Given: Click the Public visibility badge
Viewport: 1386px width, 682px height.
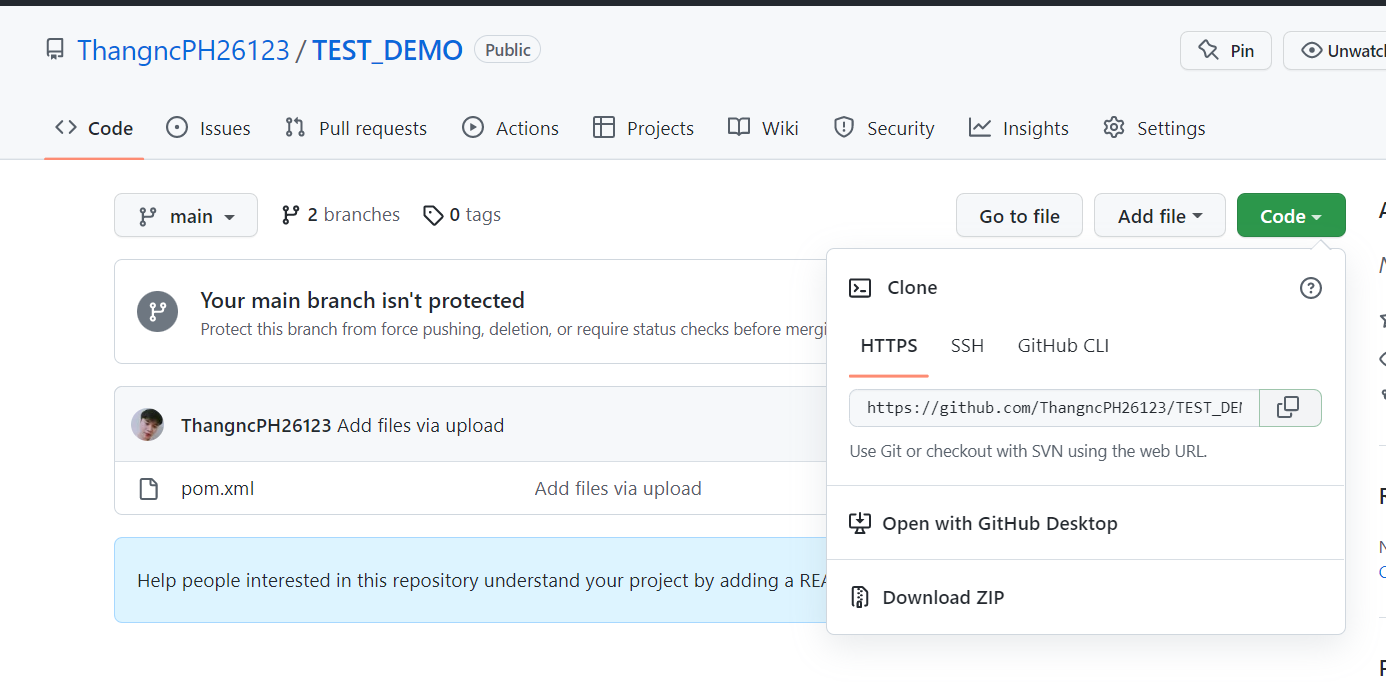Looking at the screenshot, I should (x=507, y=50).
